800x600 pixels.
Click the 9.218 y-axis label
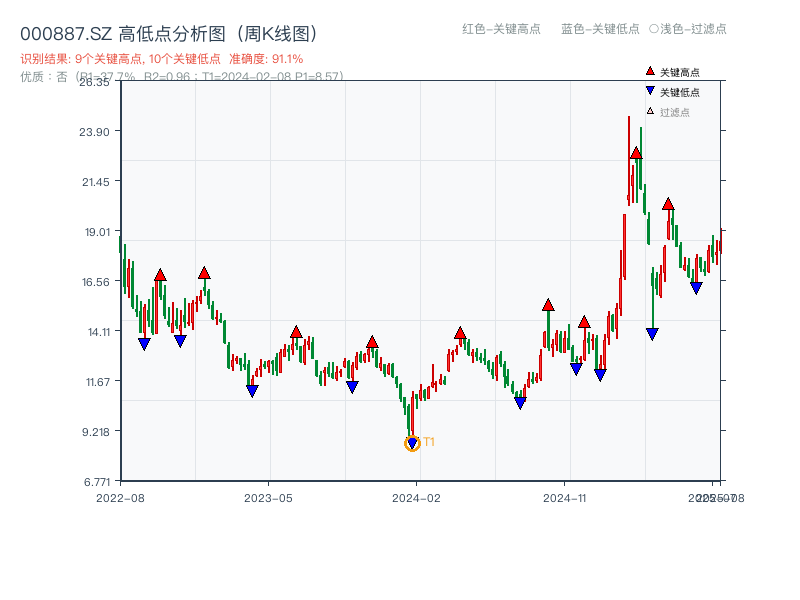[x=95, y=432]
